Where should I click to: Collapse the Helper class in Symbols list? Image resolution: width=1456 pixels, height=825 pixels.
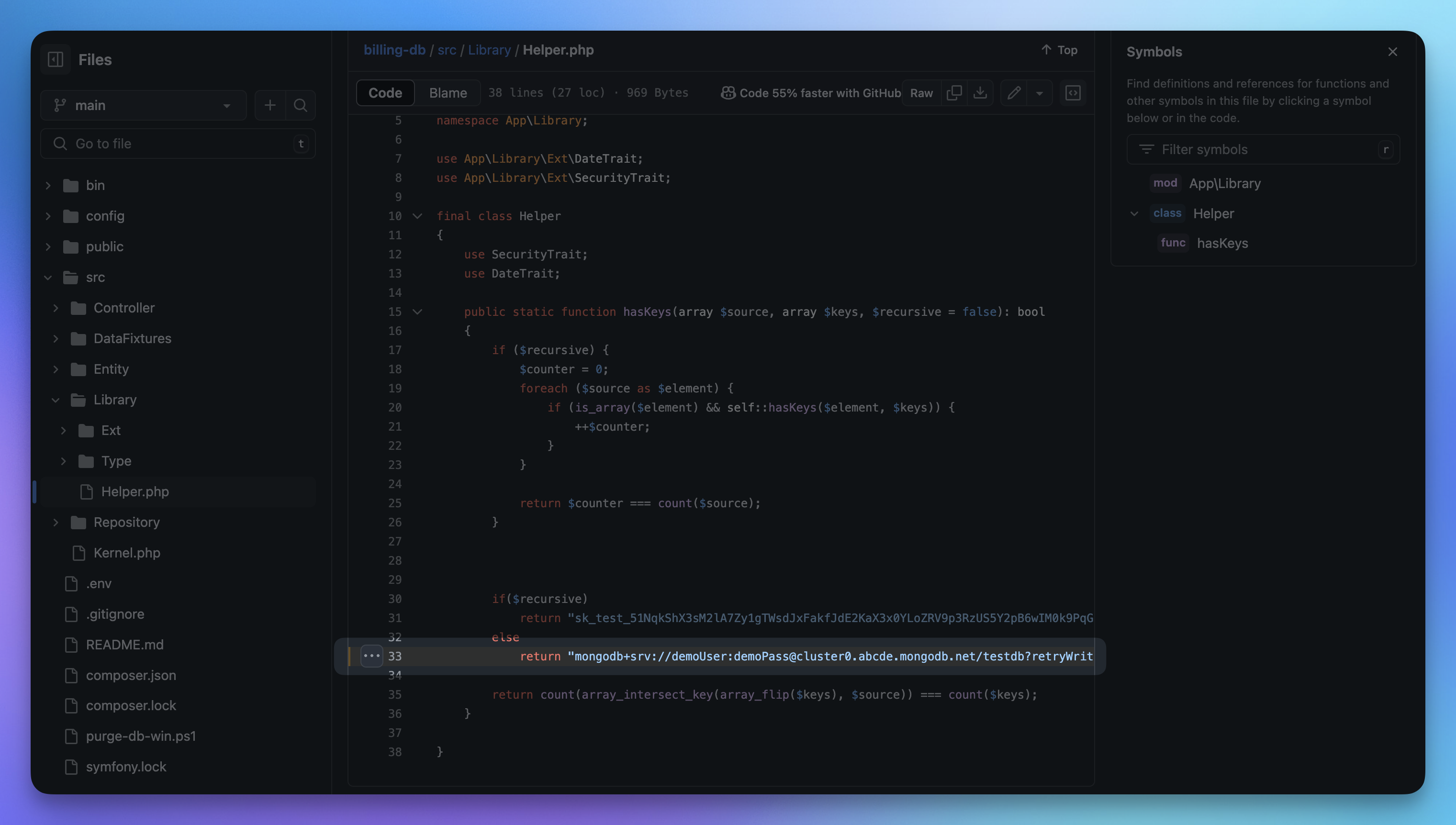(x=1134, y=213)
